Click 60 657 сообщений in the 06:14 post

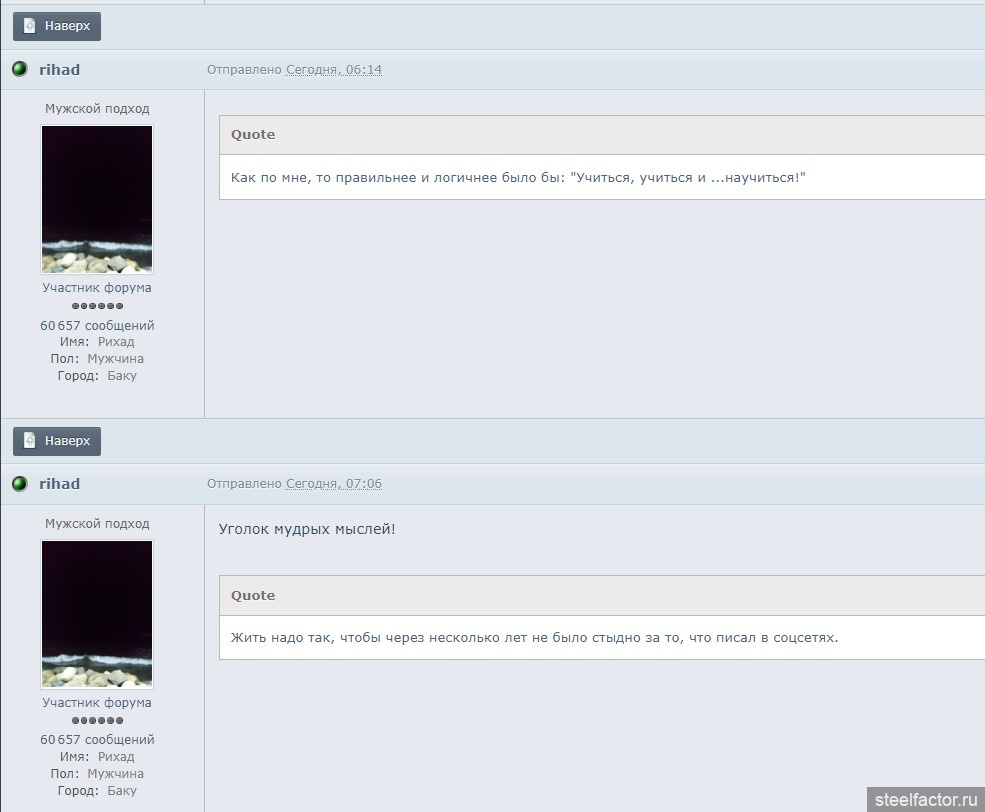pos(97,326)
